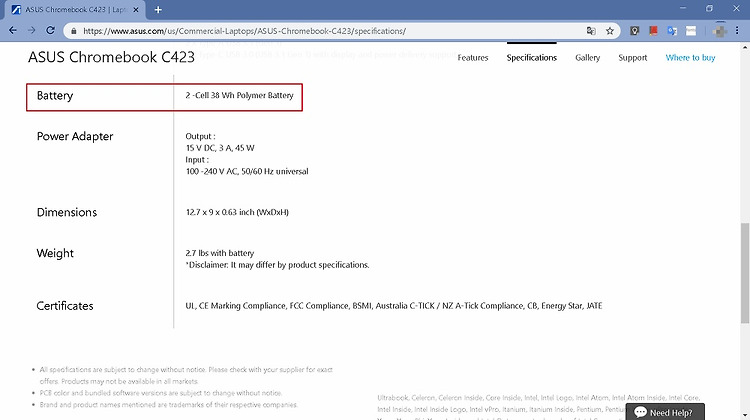This screenshot has height=420, width=750.
Task: Select the ASUS Chromebook C423 browser tab
Action: pyautogui.click(x=75, y=10)
